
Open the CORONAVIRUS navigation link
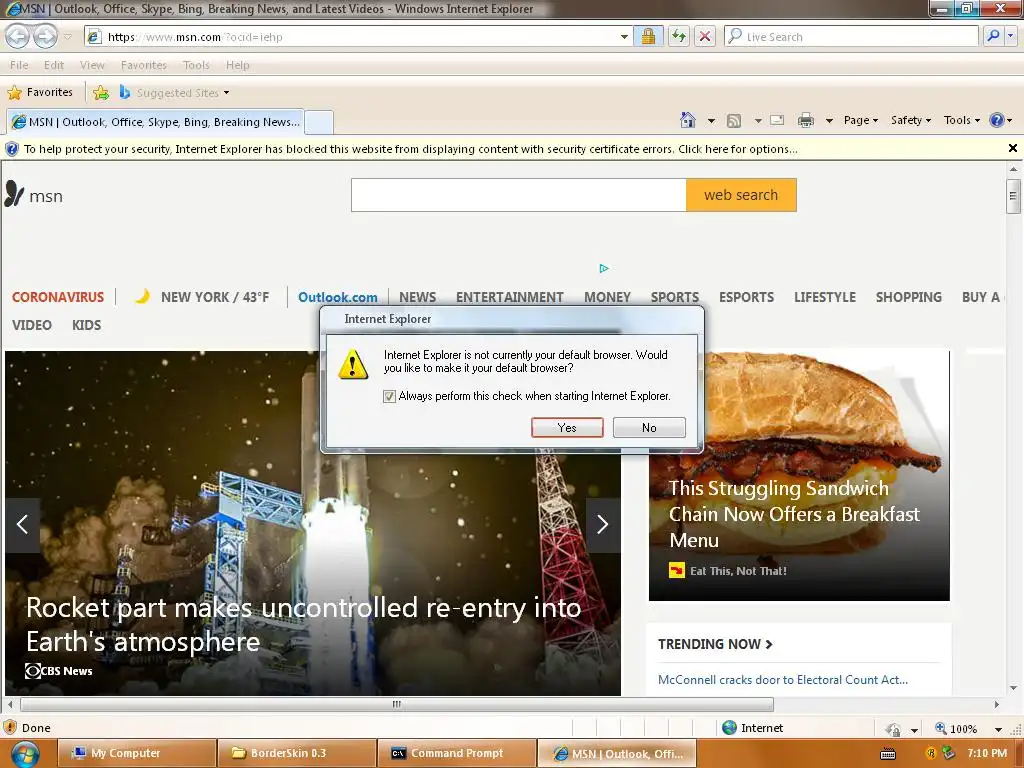(58, 297)
